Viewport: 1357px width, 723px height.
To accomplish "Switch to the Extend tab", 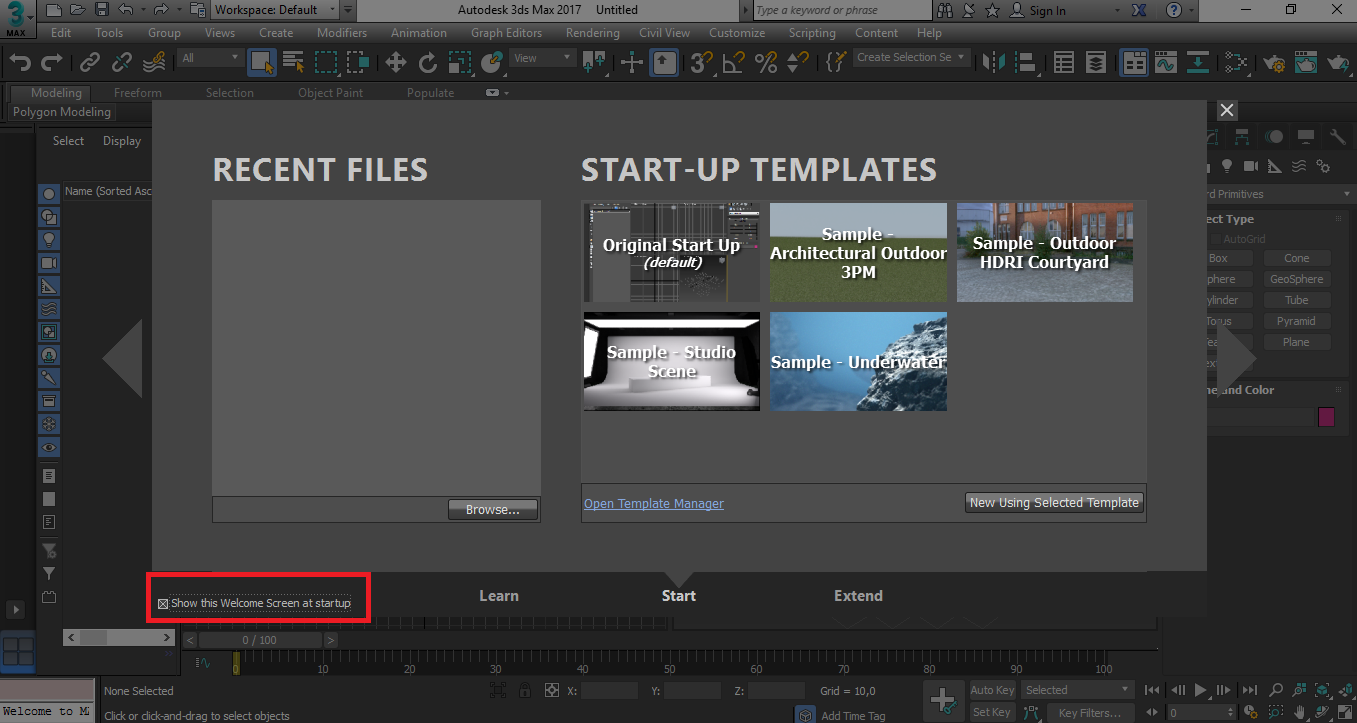I will pos(858,596).
